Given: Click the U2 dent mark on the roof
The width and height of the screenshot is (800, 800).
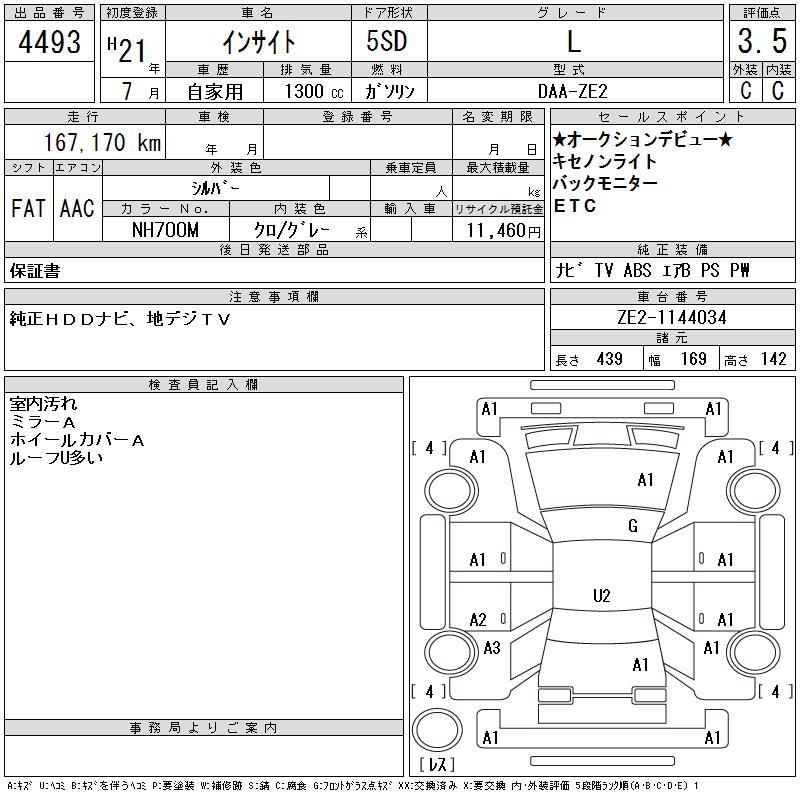Looking at the screenshot, I should click(602, 596).
